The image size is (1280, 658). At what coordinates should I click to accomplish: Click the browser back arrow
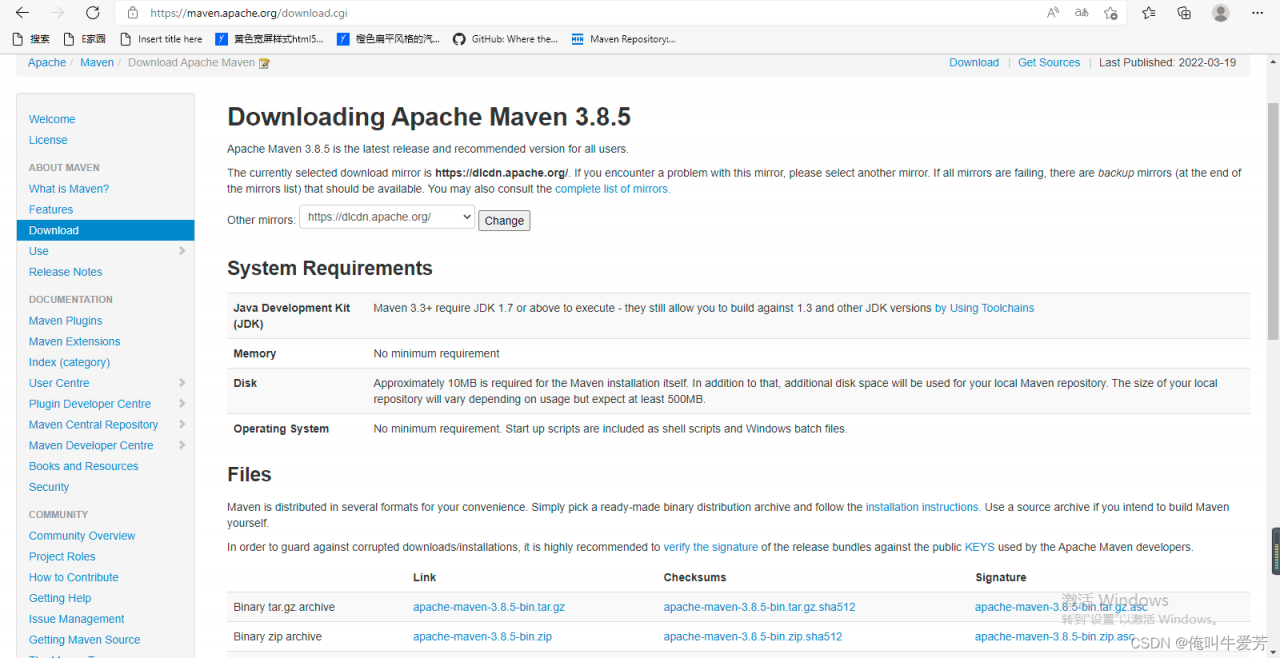(22, 13)
